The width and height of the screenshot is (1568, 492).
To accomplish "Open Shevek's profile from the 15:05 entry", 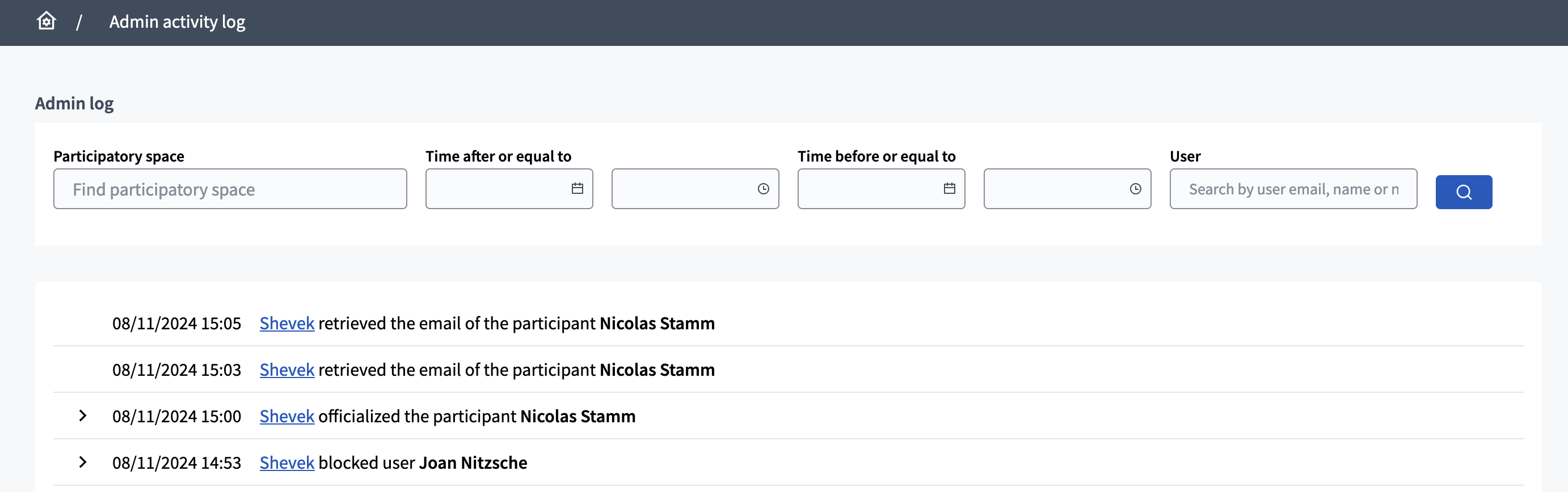I will 286,323.
